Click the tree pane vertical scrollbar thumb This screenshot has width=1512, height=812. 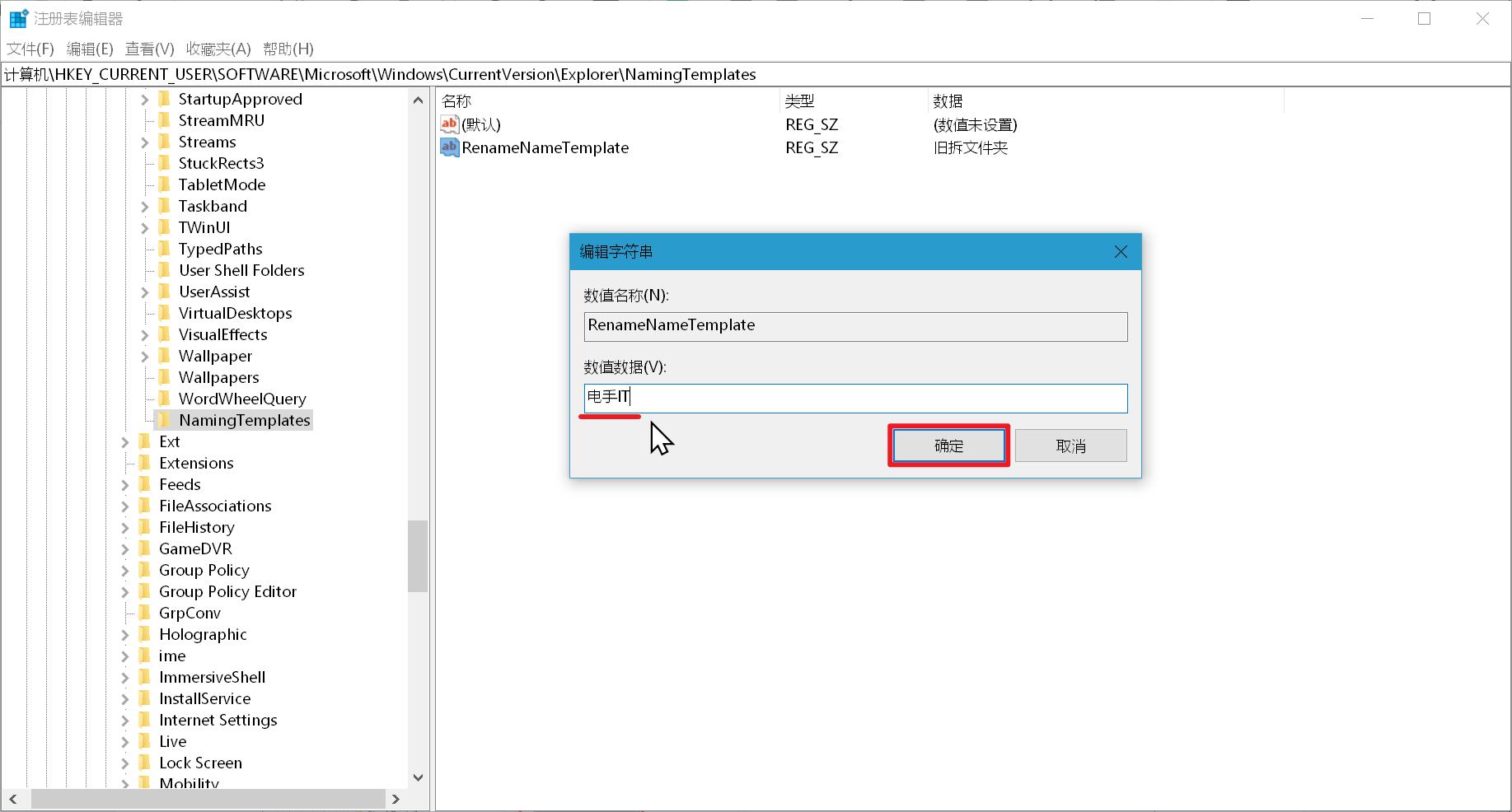[x=418, y=556]
